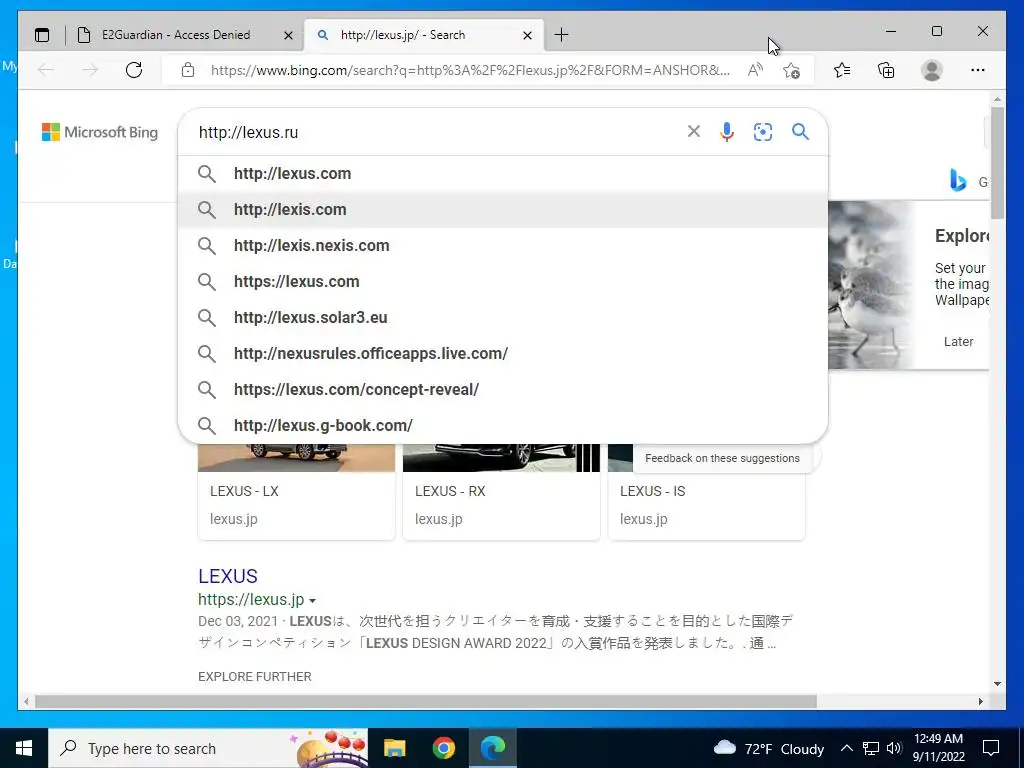Click the taskbar Type here to search box
Screen dimensions: 1024x768
(208, 748)
